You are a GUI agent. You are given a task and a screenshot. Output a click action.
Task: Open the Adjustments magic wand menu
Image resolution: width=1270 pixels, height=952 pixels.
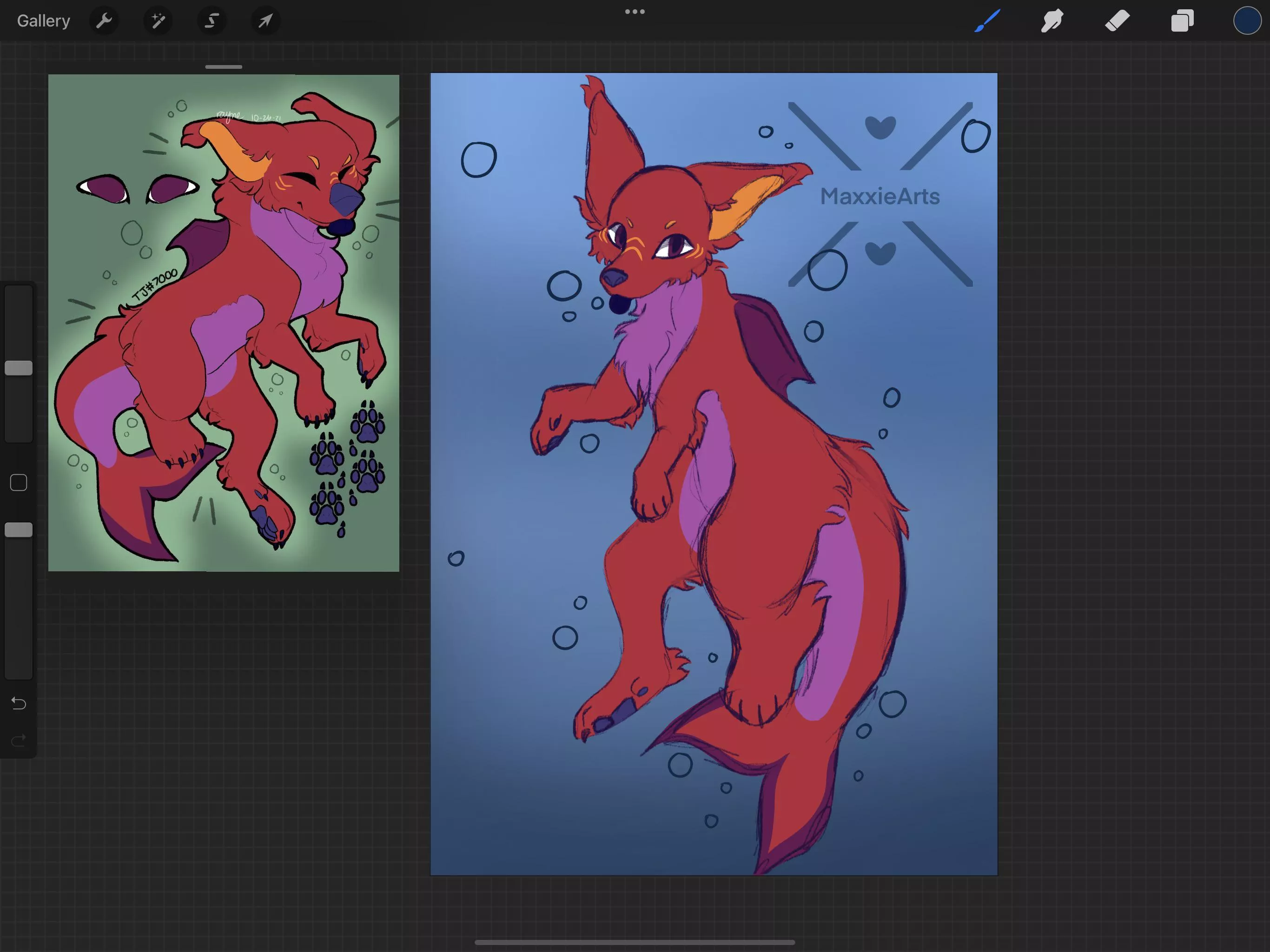[158, 21]
